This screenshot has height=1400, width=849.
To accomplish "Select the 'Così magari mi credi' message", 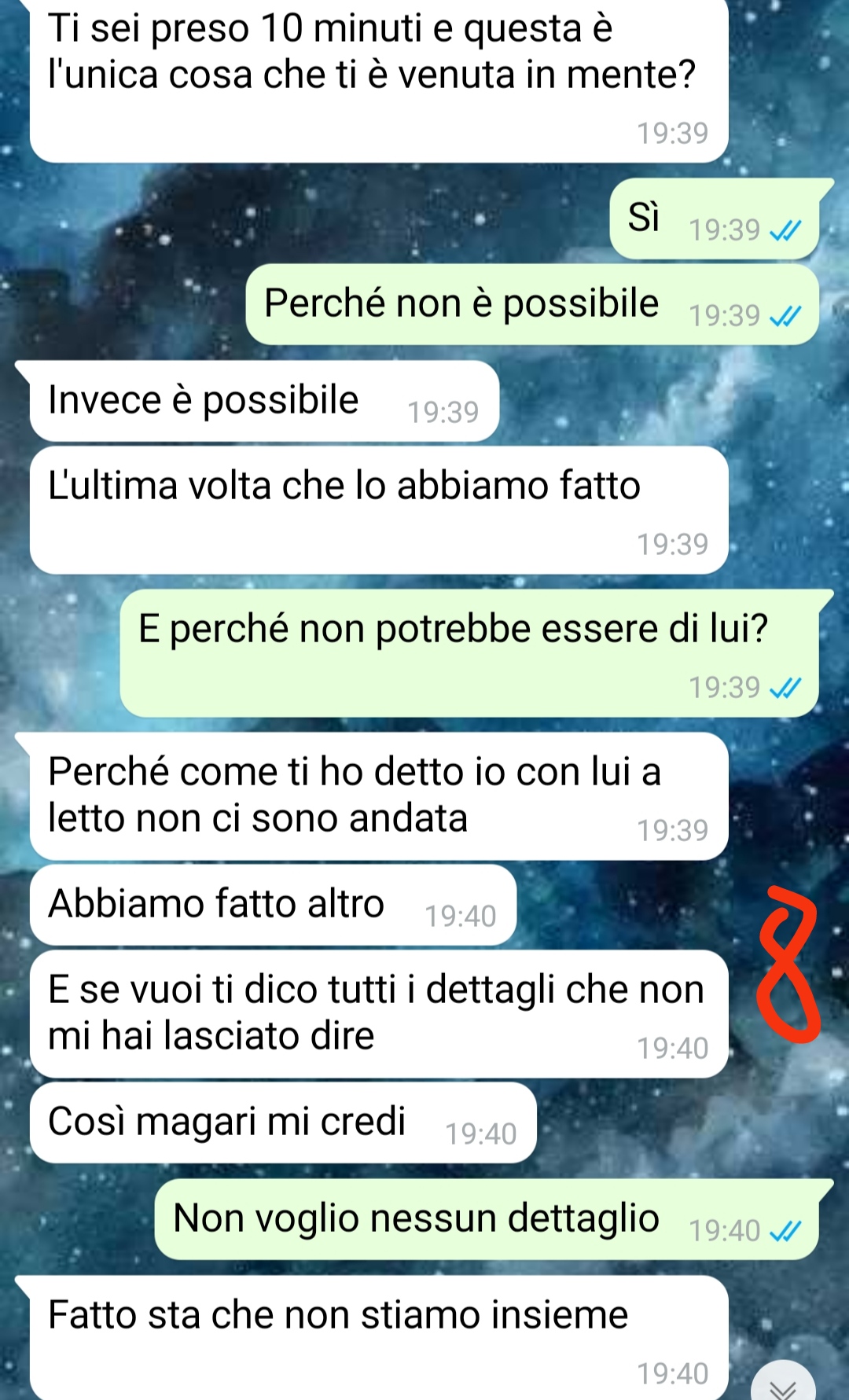I will click(283, 1123).
